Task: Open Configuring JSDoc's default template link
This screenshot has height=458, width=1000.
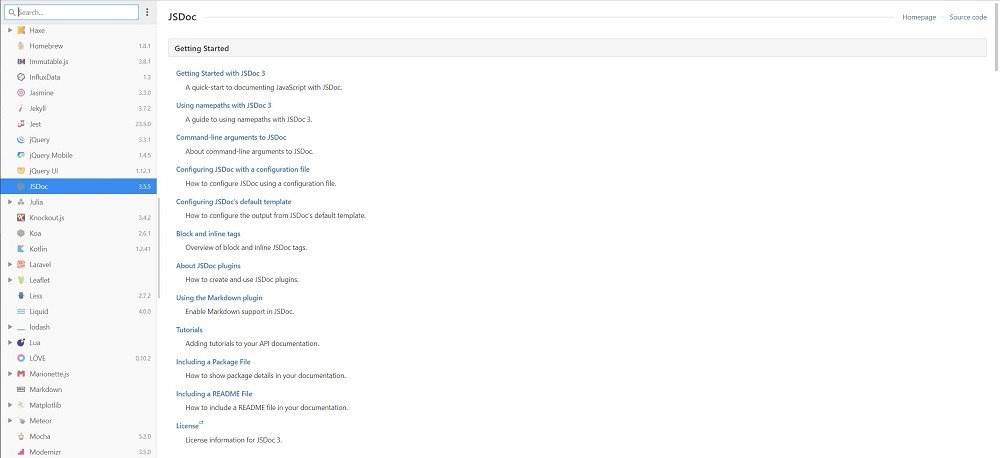Action: coord(234,202)
